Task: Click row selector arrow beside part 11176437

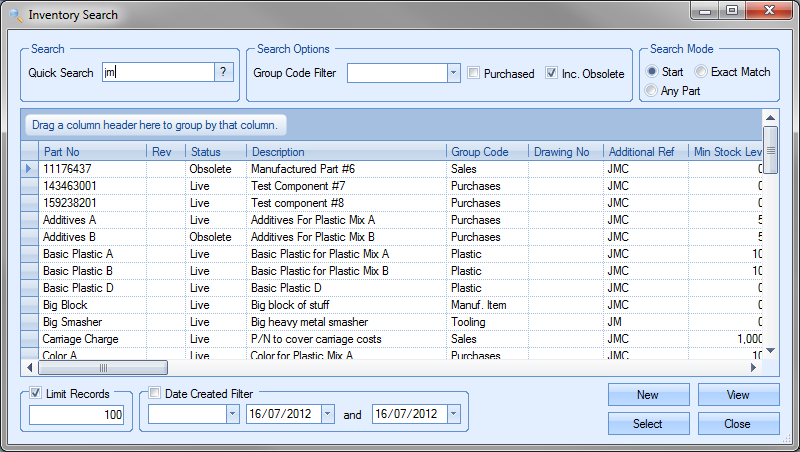Action: 29,169
